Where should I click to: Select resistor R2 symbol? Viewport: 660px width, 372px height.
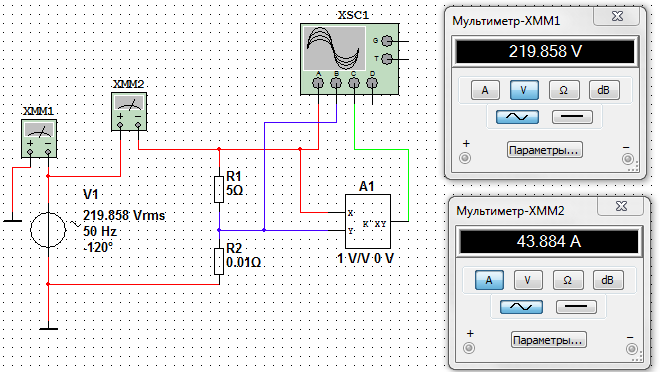point(219,261)
